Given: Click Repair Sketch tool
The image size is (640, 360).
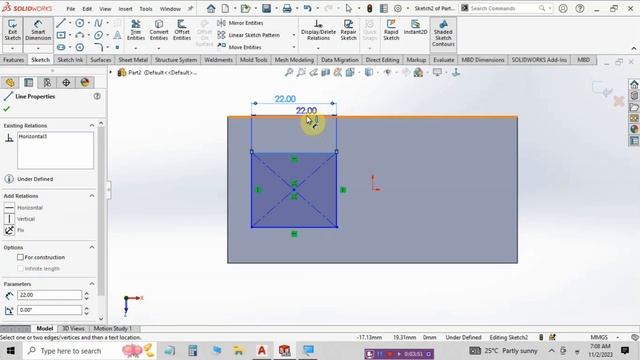Looking at the screenshot, I should coord(348,30).
